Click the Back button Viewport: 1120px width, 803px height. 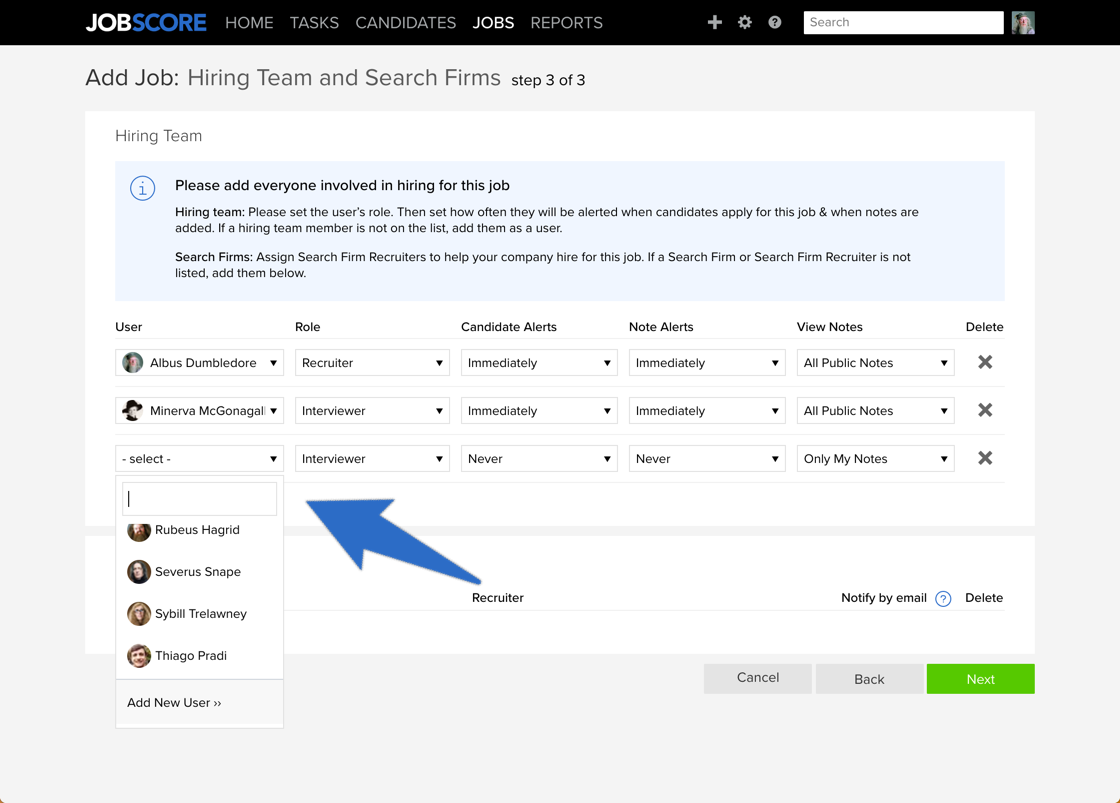pos(869,679)
